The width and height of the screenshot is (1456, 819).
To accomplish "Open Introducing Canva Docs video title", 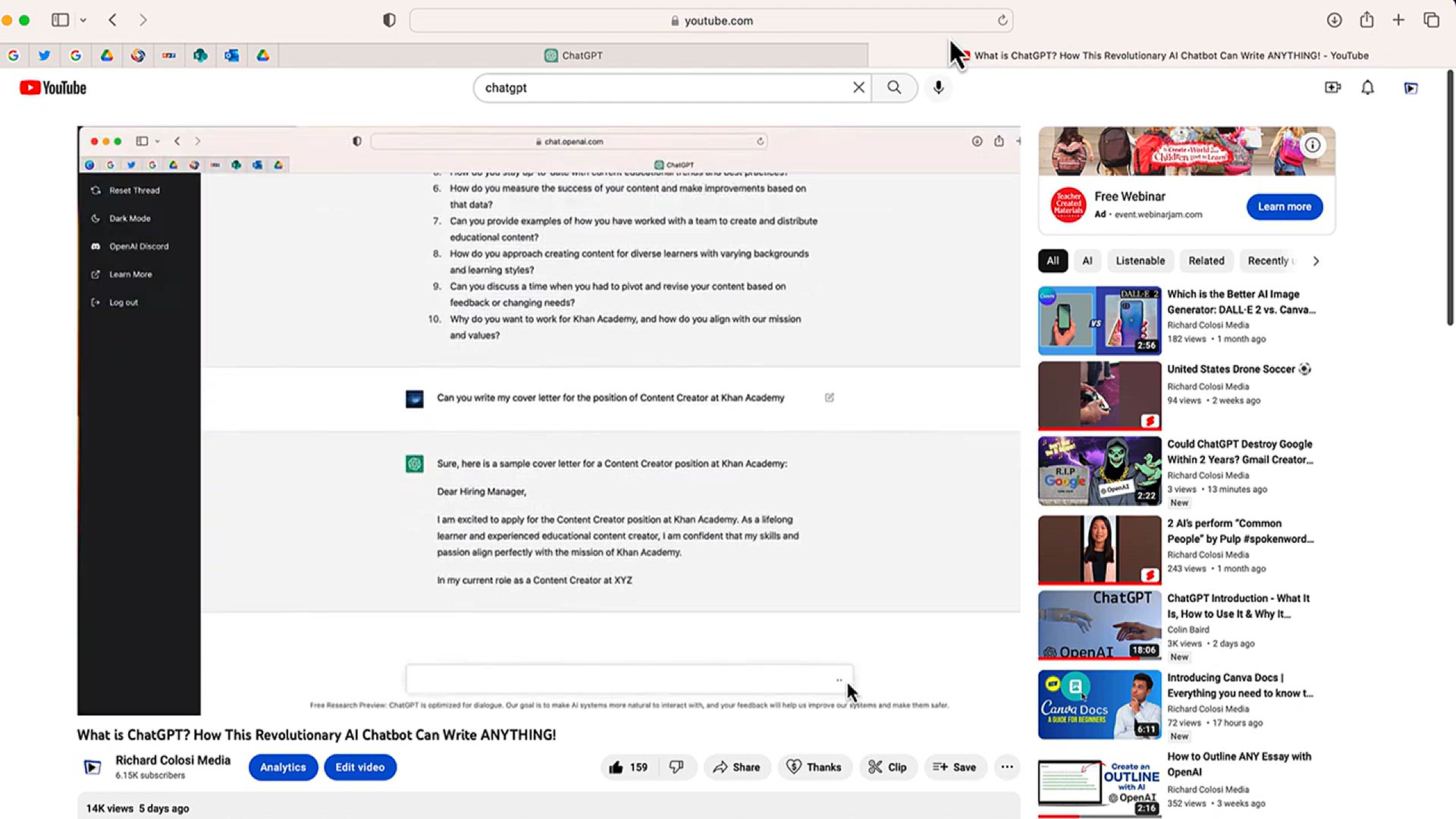I will point(1240,686).
